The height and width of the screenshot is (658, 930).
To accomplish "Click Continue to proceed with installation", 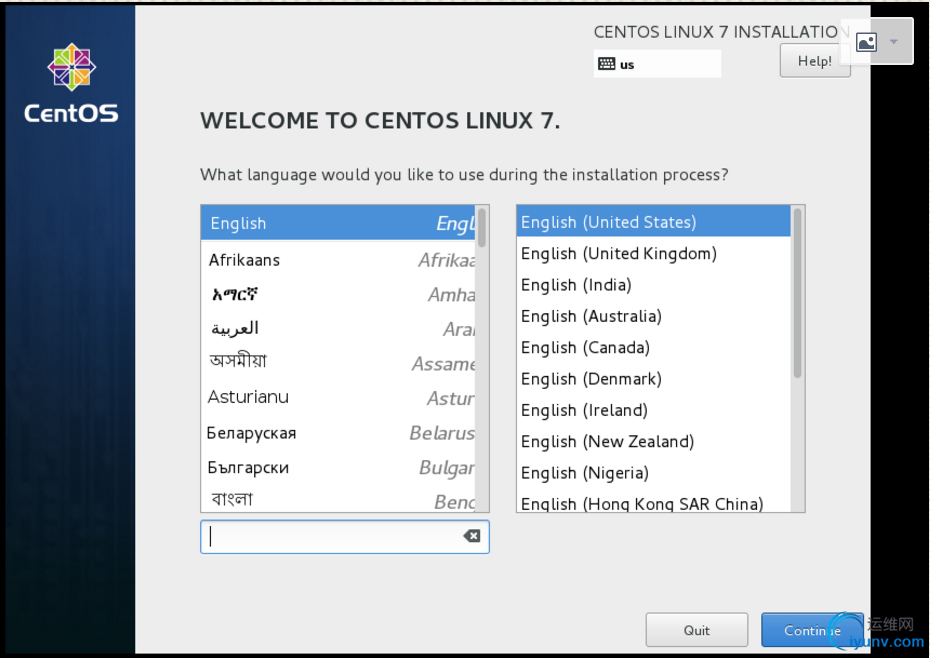I will 812,630.
